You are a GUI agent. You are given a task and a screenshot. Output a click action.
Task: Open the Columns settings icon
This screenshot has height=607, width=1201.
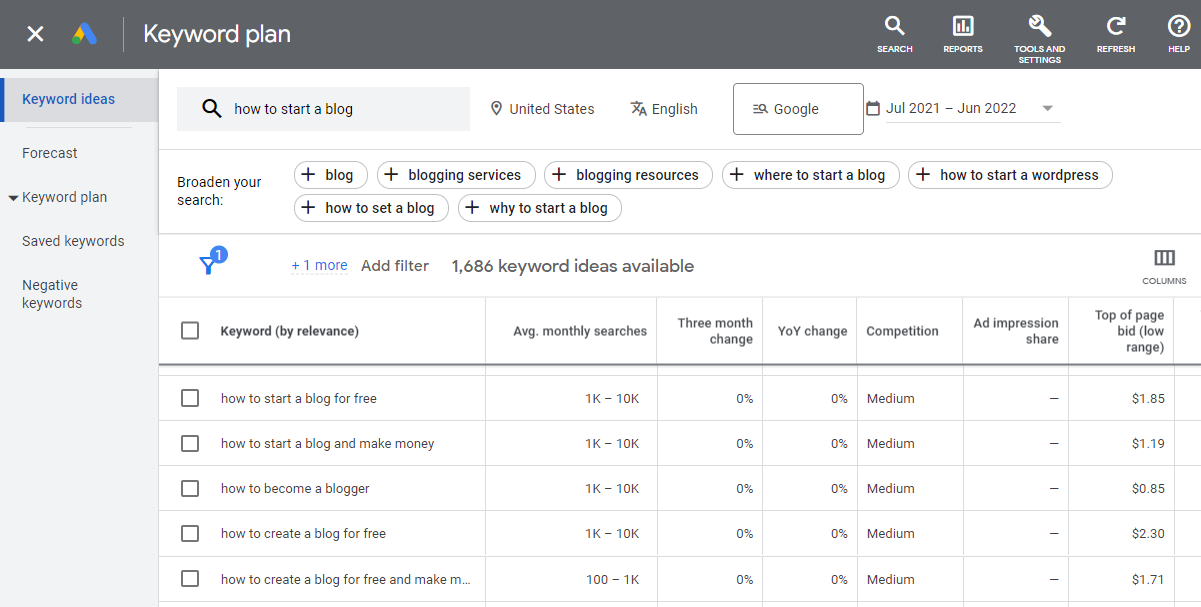click(x=1163, y=258)
